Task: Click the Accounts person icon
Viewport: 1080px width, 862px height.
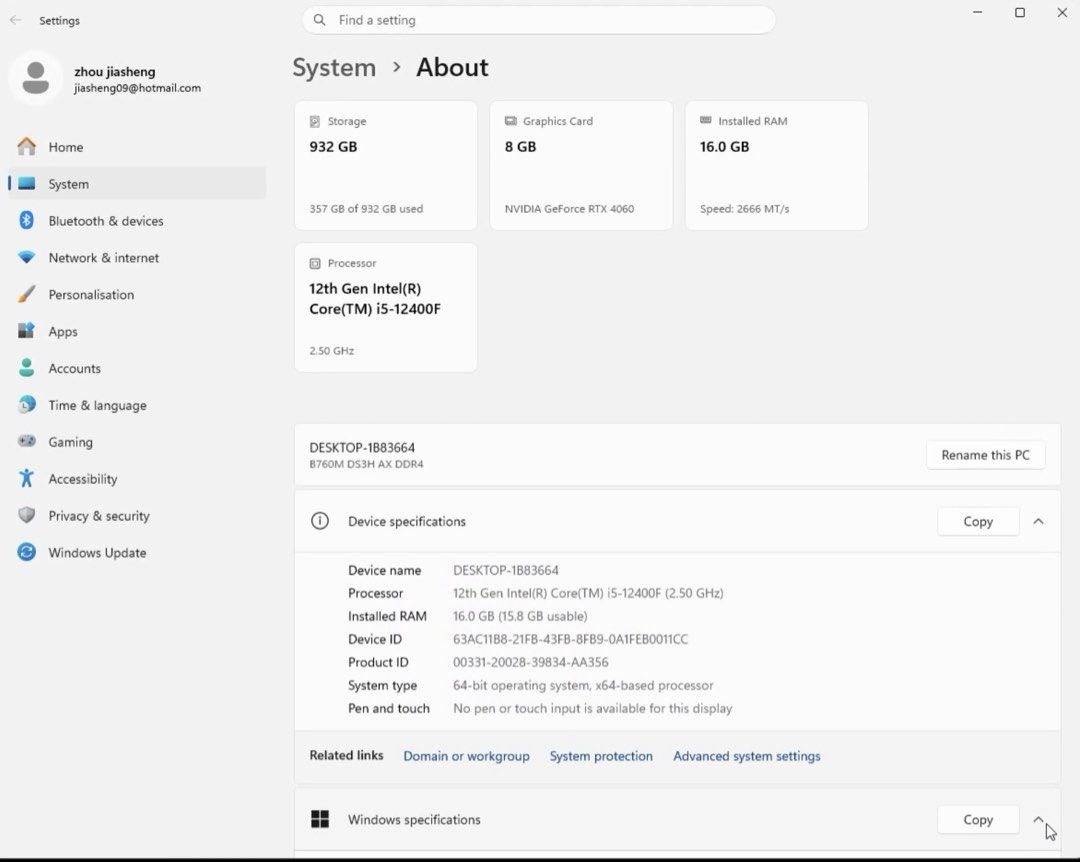Action: click(x=26, y=368)
